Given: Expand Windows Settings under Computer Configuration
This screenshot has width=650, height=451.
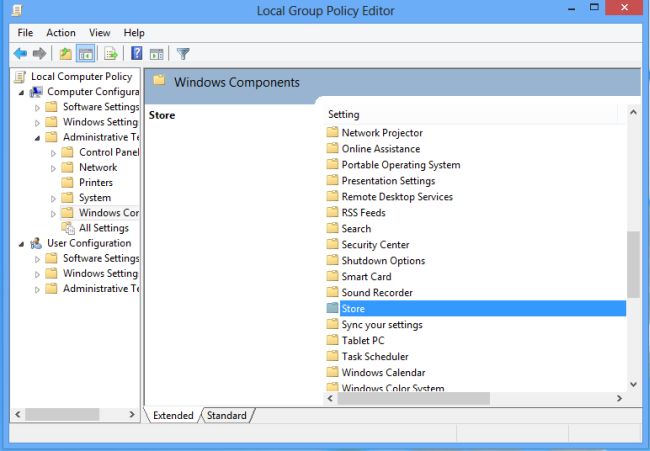Looking at the screenshot, I should [37, 123].
